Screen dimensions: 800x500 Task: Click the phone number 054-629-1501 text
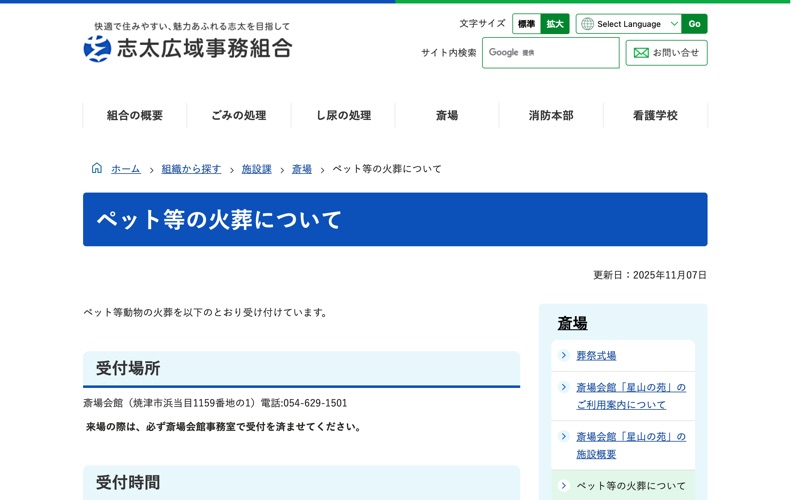[x=315, y=403]
